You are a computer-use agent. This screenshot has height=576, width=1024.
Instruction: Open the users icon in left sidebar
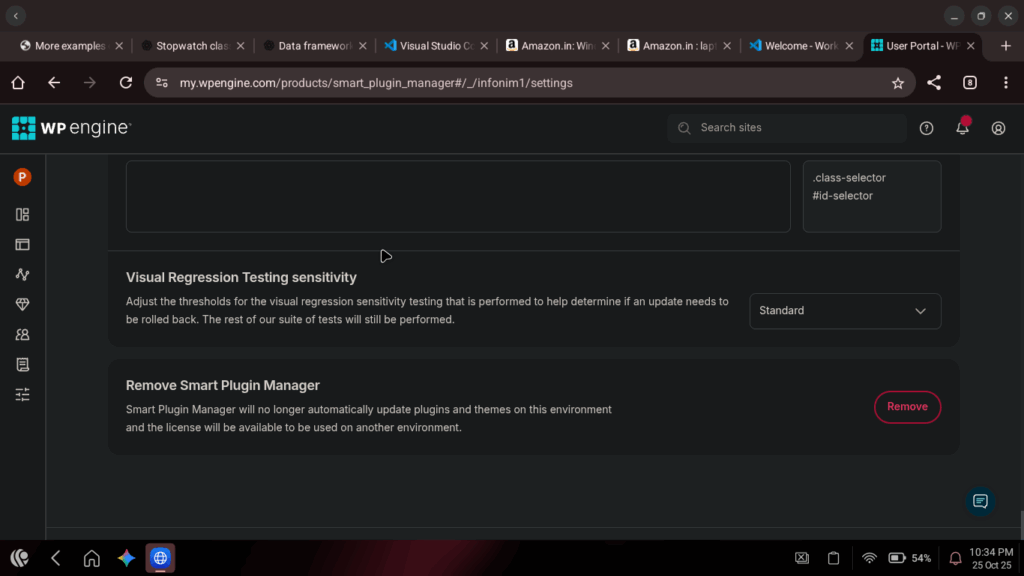(22, 334)
